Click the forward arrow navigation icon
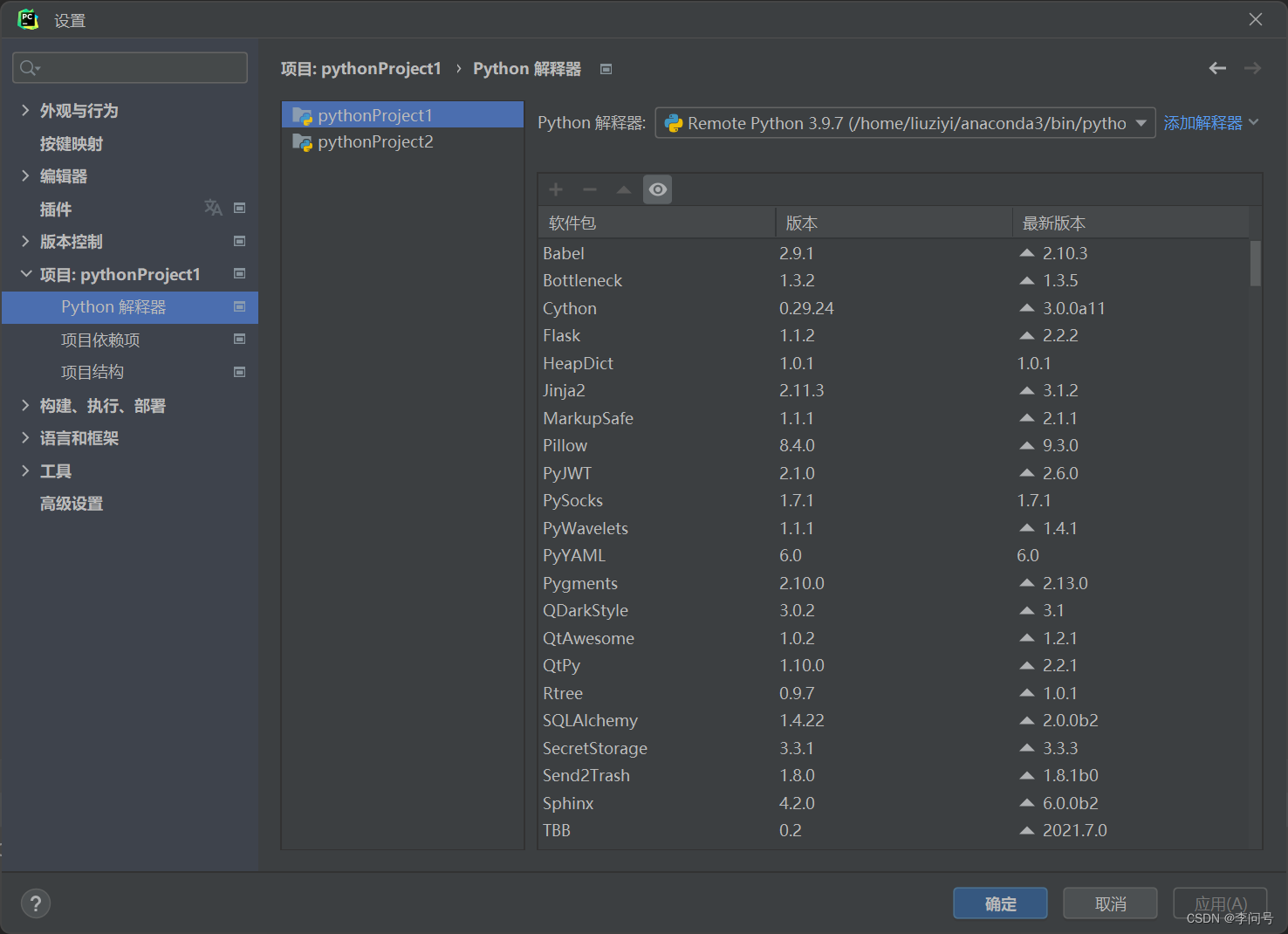Screen dimensions: 1288x934 pos(1253,68)
